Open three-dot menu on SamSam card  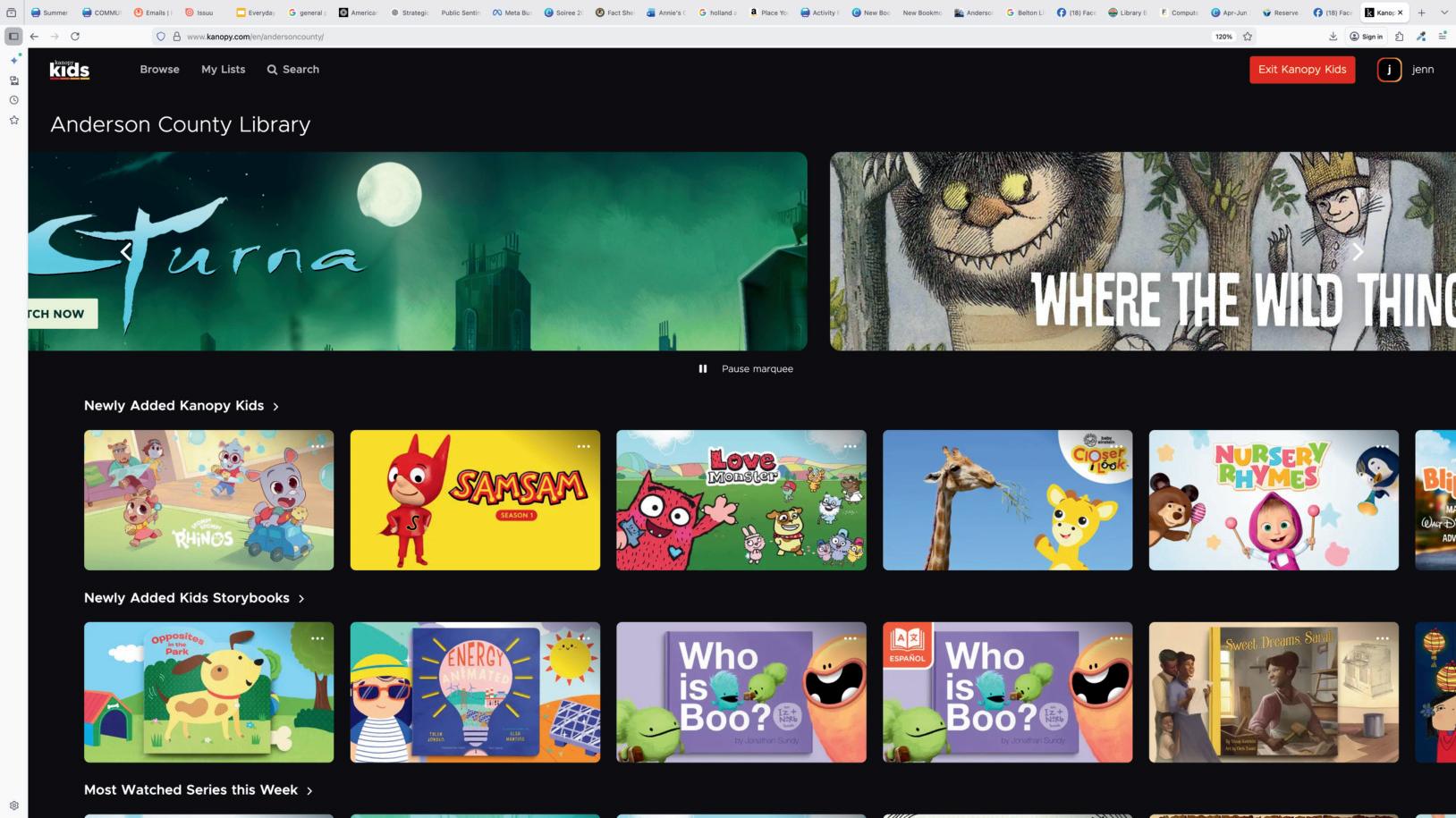click(x=583, y=446)
